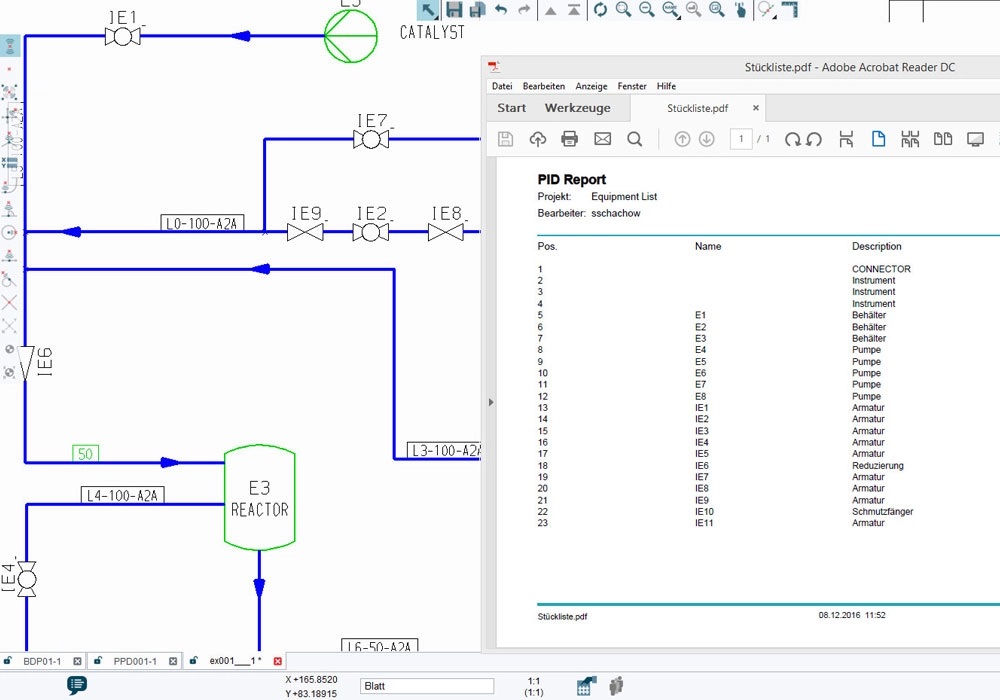Click the large gray X snap icon
The height and width of the screenshot is (700, 1000).
[x=10, y=302]
